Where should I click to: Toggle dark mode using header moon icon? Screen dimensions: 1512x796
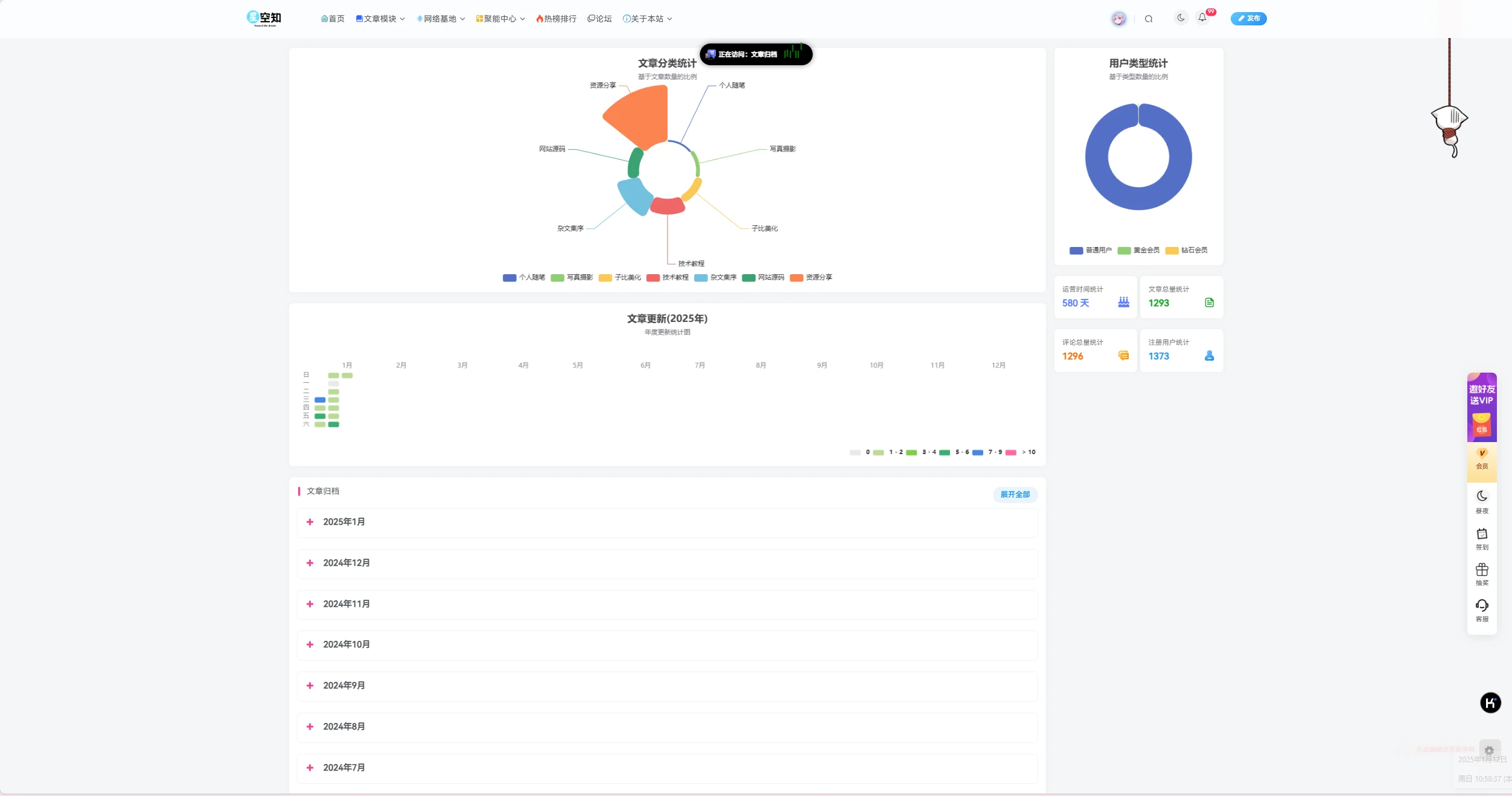1181,18
